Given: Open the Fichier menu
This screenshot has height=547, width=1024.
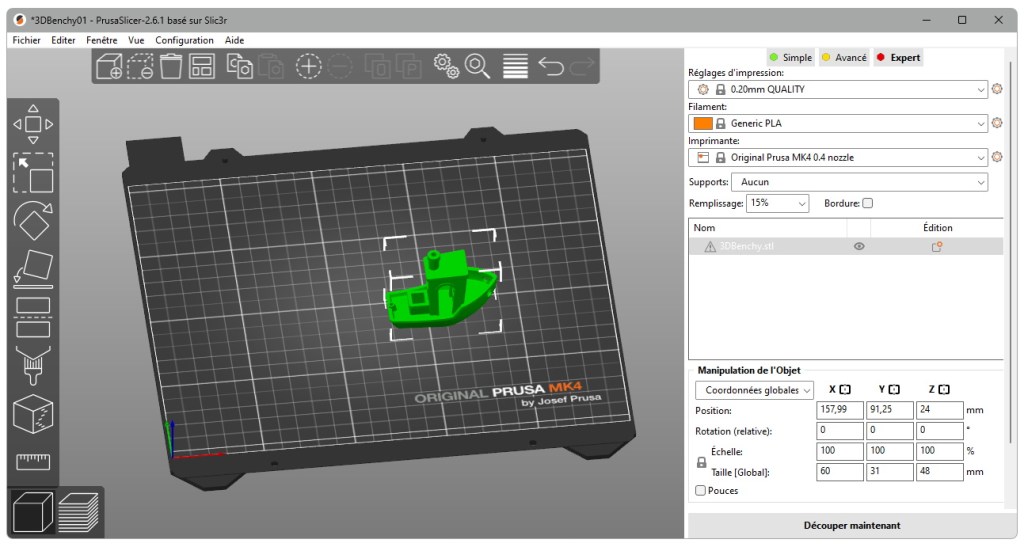Looking at the screenshot, I should click(x=26, y=40).
